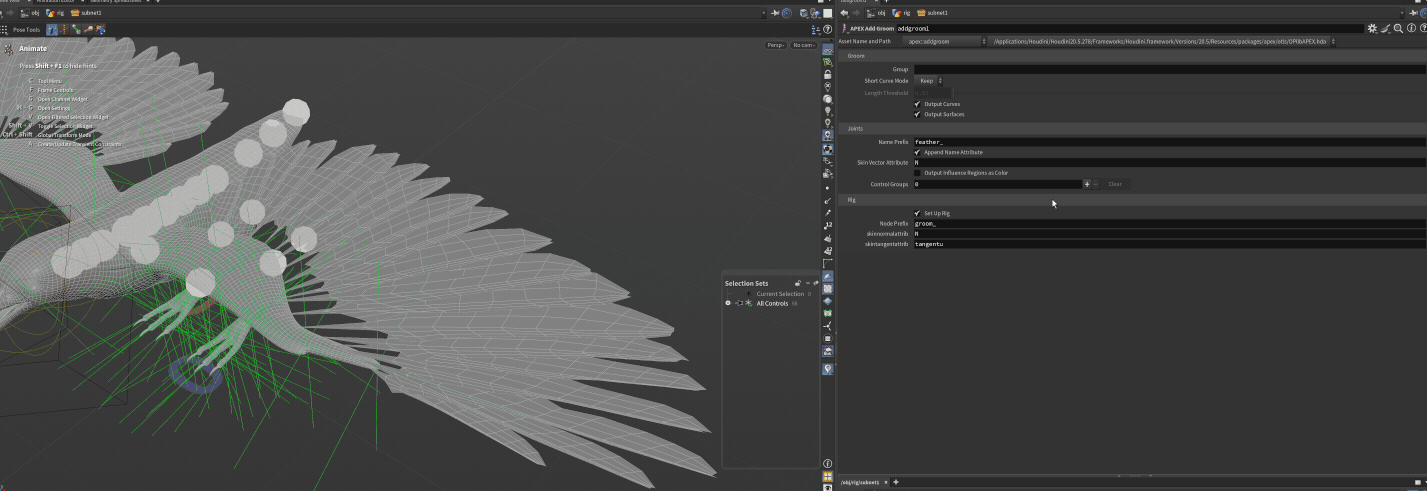Select All Controls in Selection Sets
This screenshot has width=1427, height=491.
coord(772,303)
